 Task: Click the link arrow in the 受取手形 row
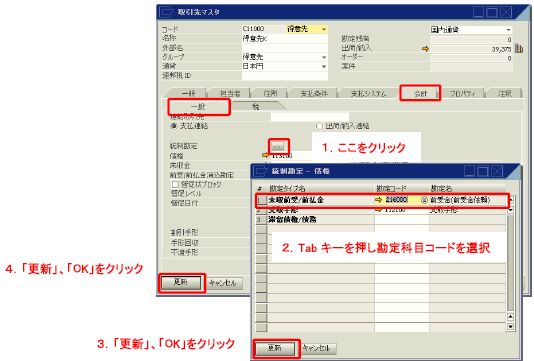pos(378,210)
